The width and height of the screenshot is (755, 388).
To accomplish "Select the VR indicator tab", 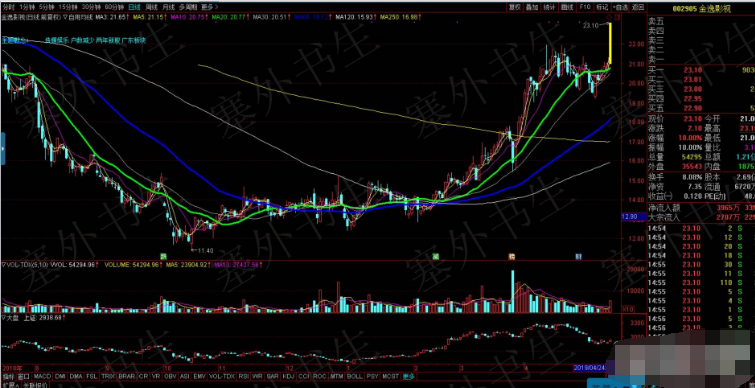I will pos(156,376).
